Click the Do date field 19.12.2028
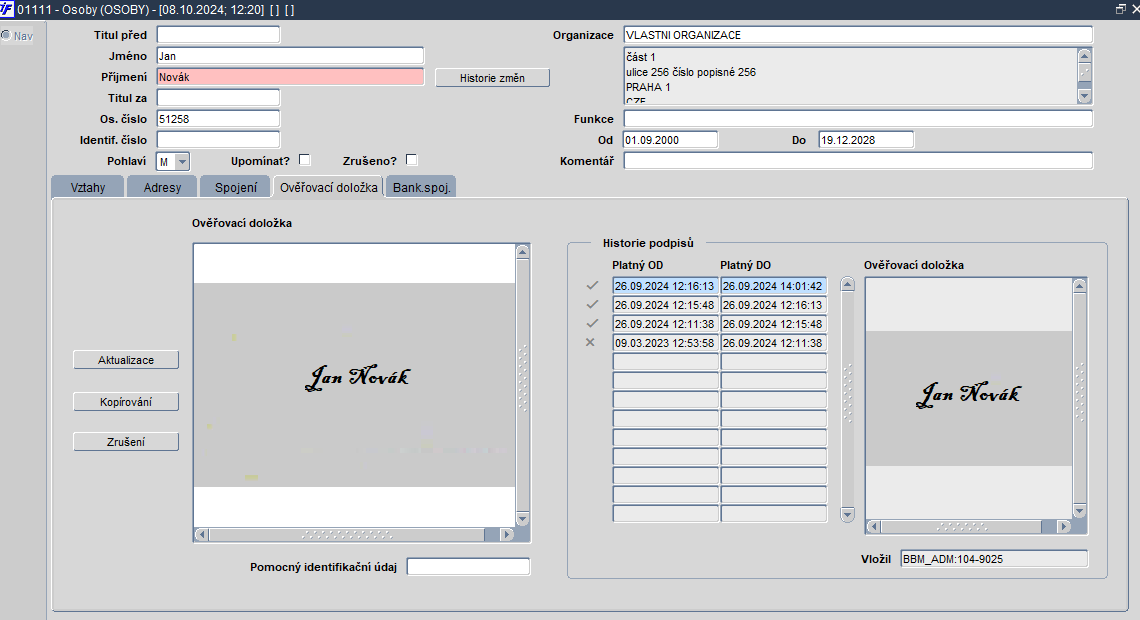This screenshot has width=1140, height=620. pos(866,140)
